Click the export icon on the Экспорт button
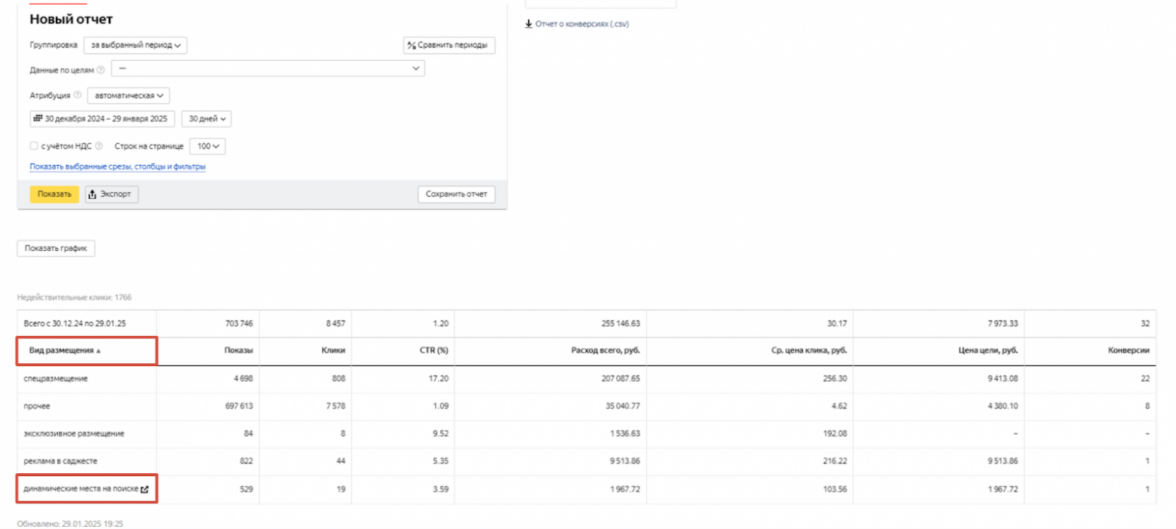 [93, 194]
